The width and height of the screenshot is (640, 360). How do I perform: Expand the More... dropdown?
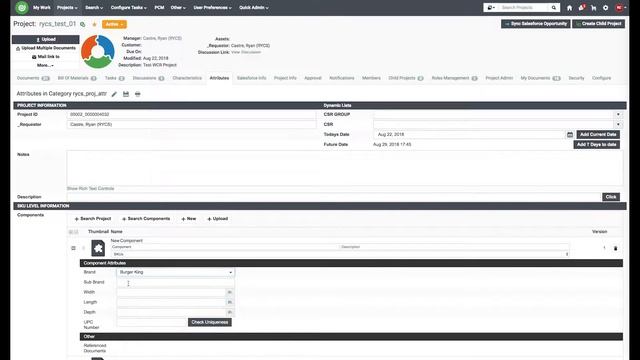(46, 65)
